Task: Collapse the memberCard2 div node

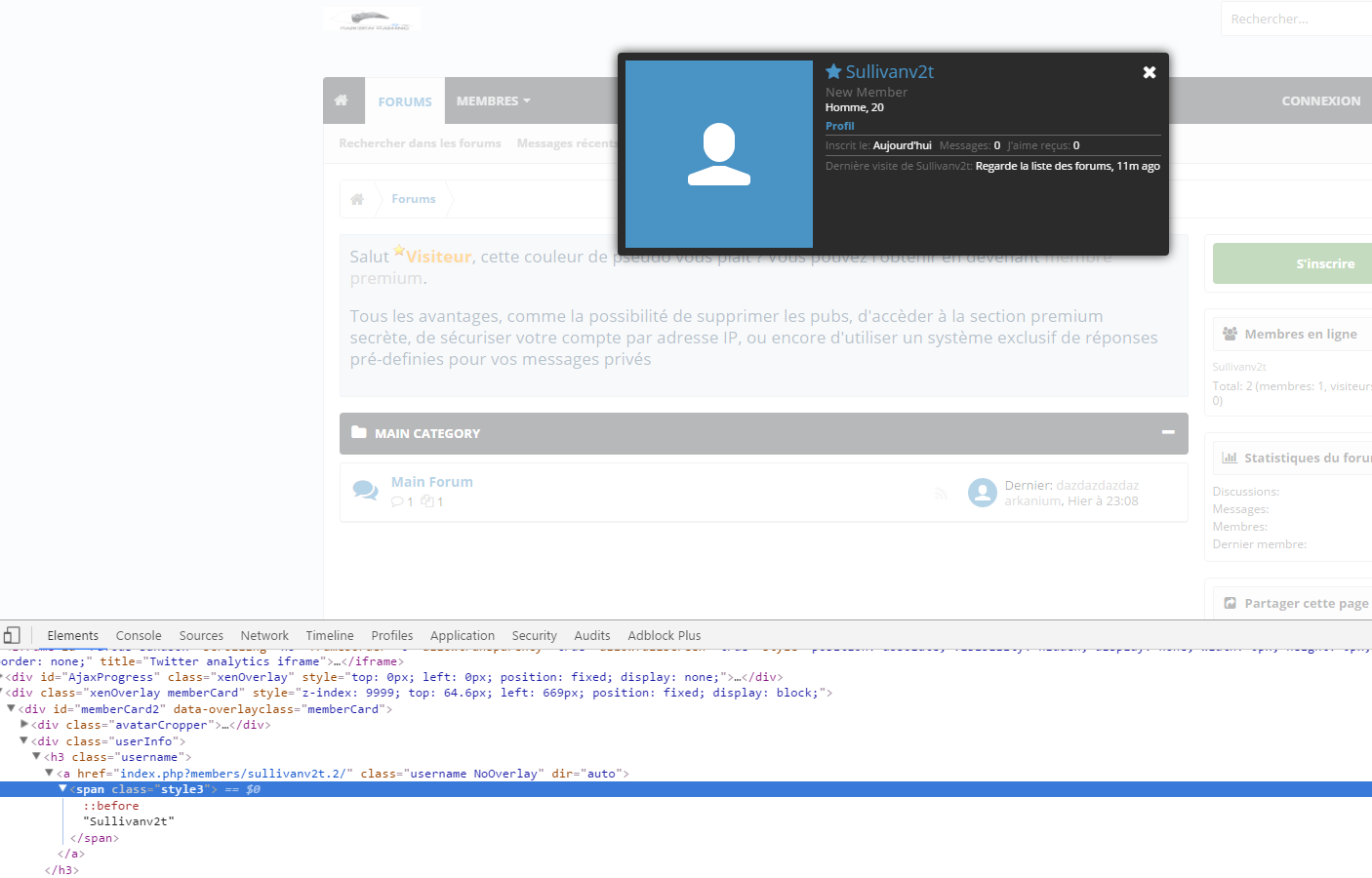Action: point(12,708)
